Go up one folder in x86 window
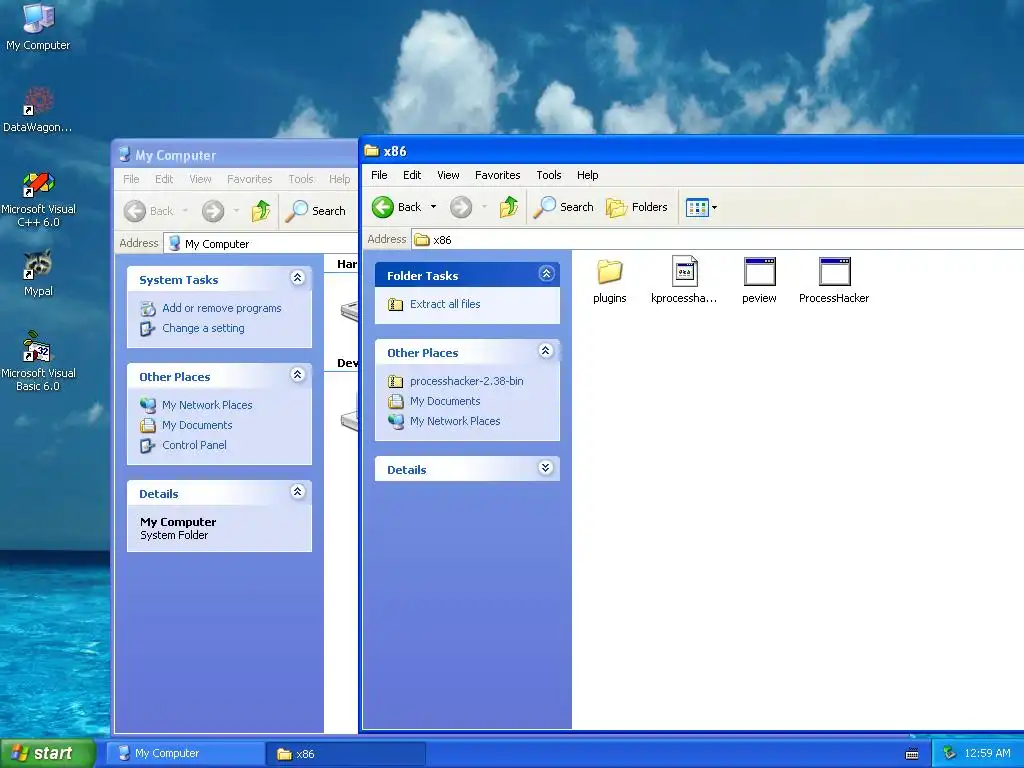The height and width of the screenshot is (768, 1024). click(x=509, y=207)
